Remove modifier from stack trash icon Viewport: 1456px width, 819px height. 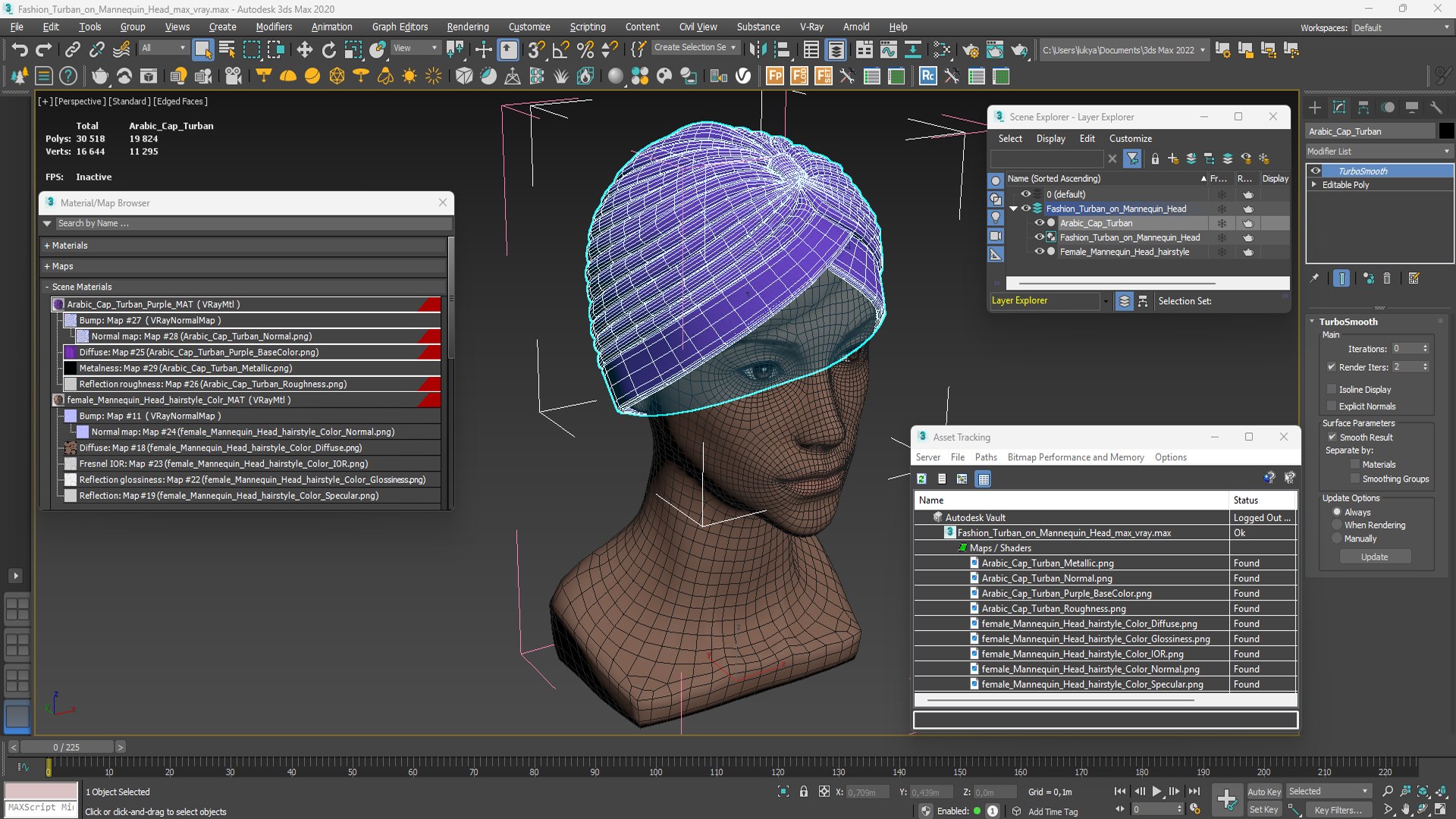tap(1387, 278)
